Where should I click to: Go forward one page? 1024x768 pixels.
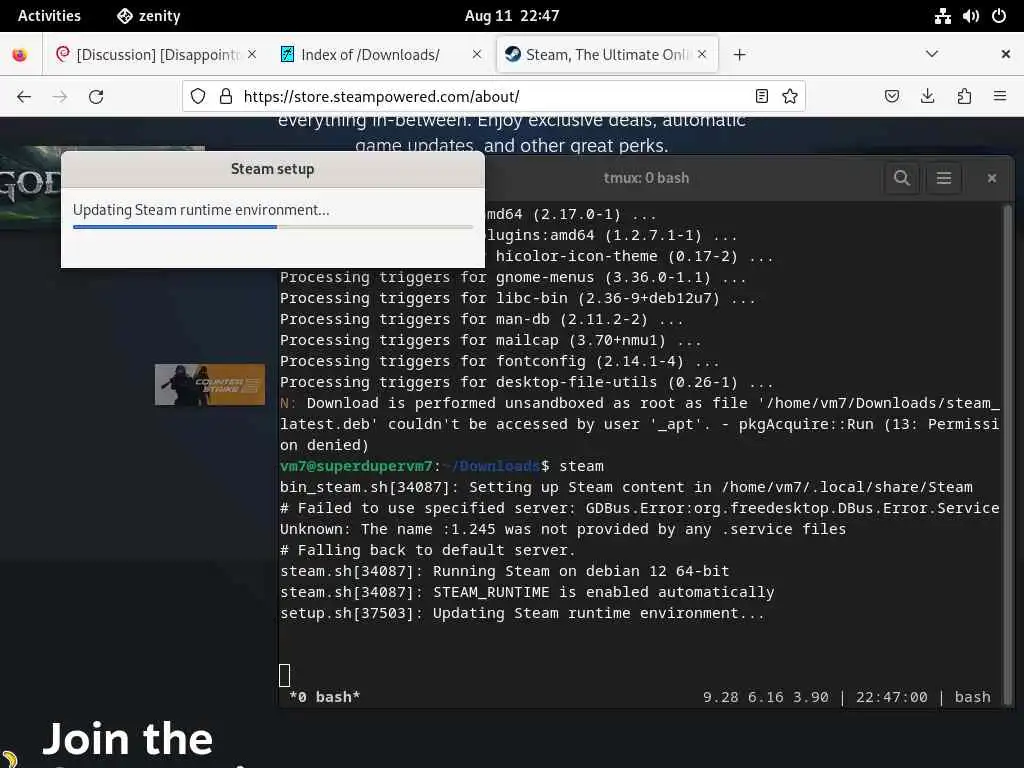click(x=60, y=97)
